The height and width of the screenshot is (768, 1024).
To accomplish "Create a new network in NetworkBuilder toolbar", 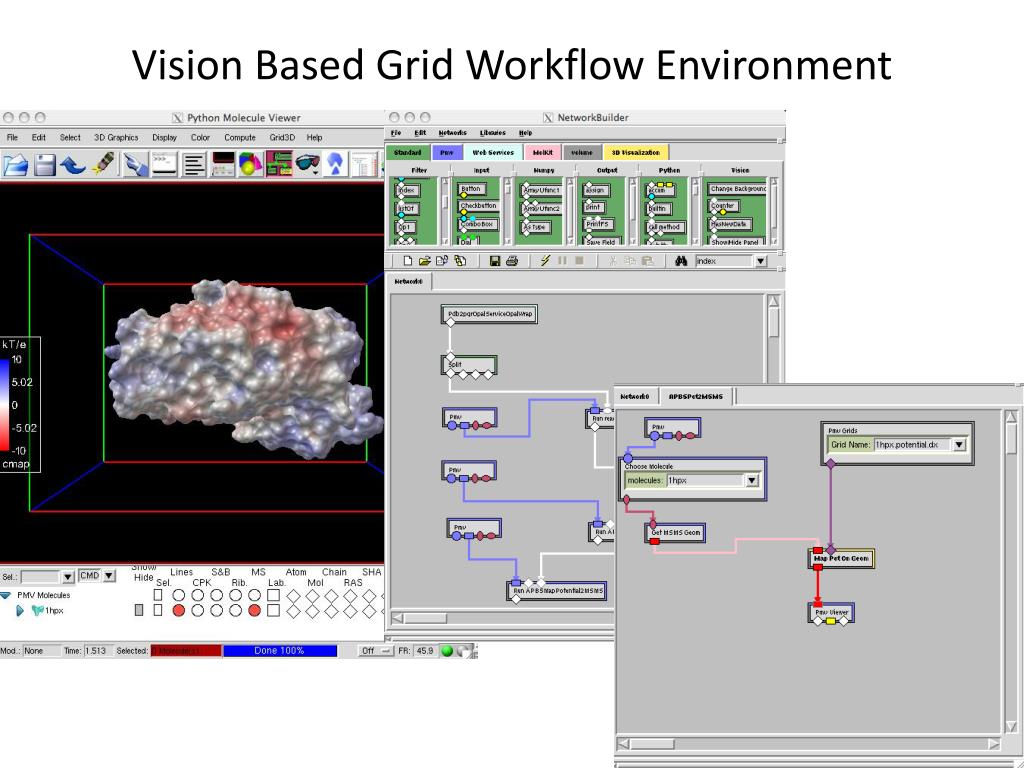I will pos(408,261).
